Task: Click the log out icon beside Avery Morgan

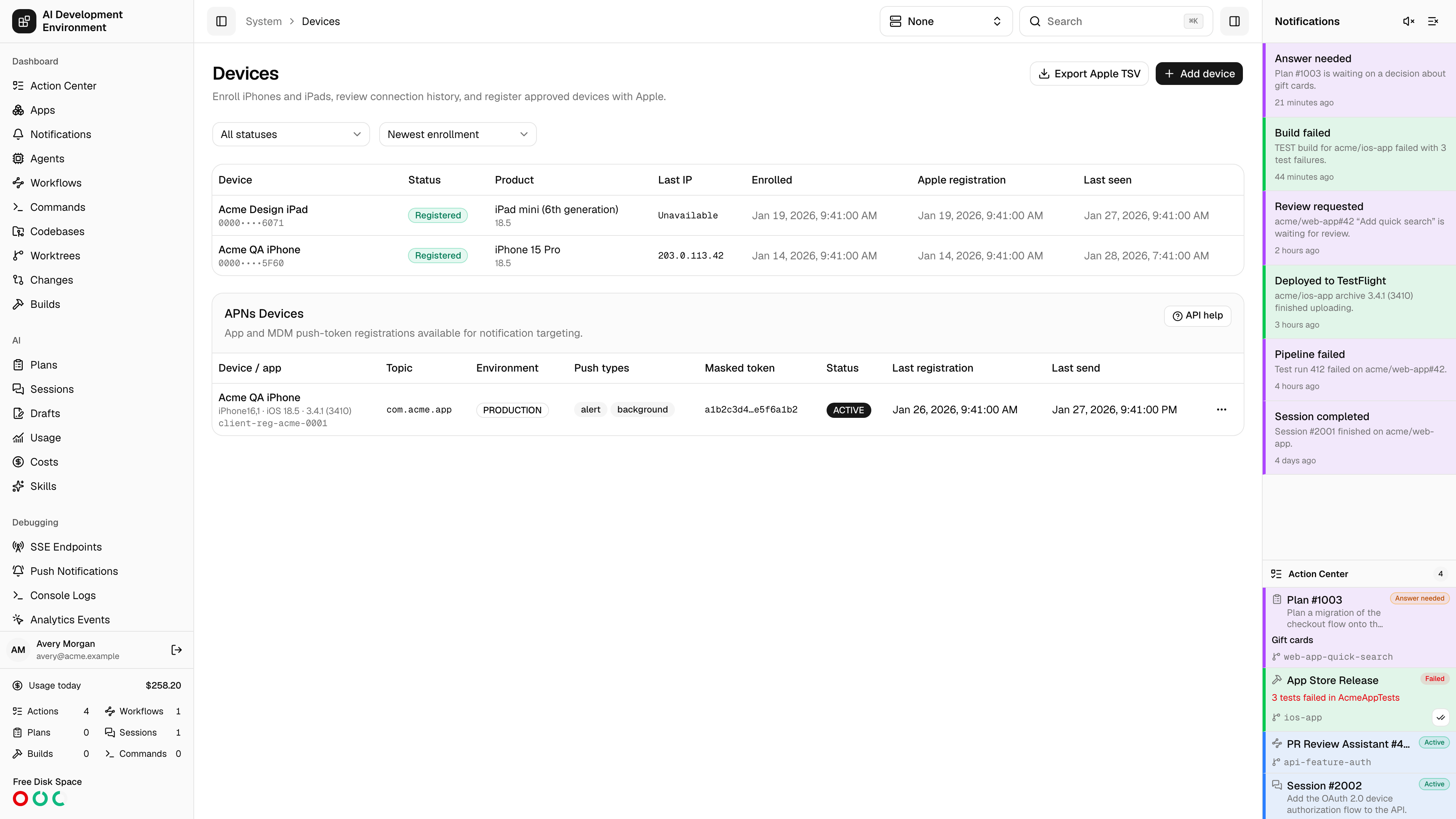Action: coord(176,650)
